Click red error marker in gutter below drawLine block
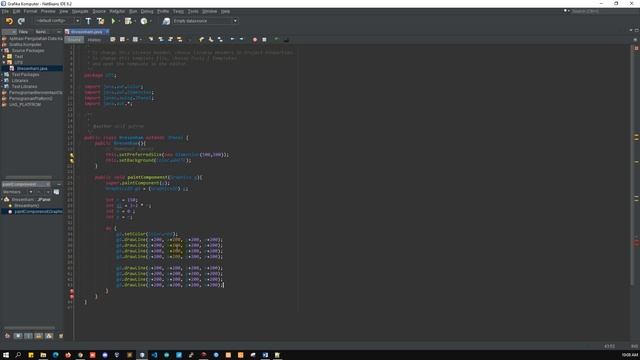This screenshot has height=360, width=640. click(x=72, y=291)
